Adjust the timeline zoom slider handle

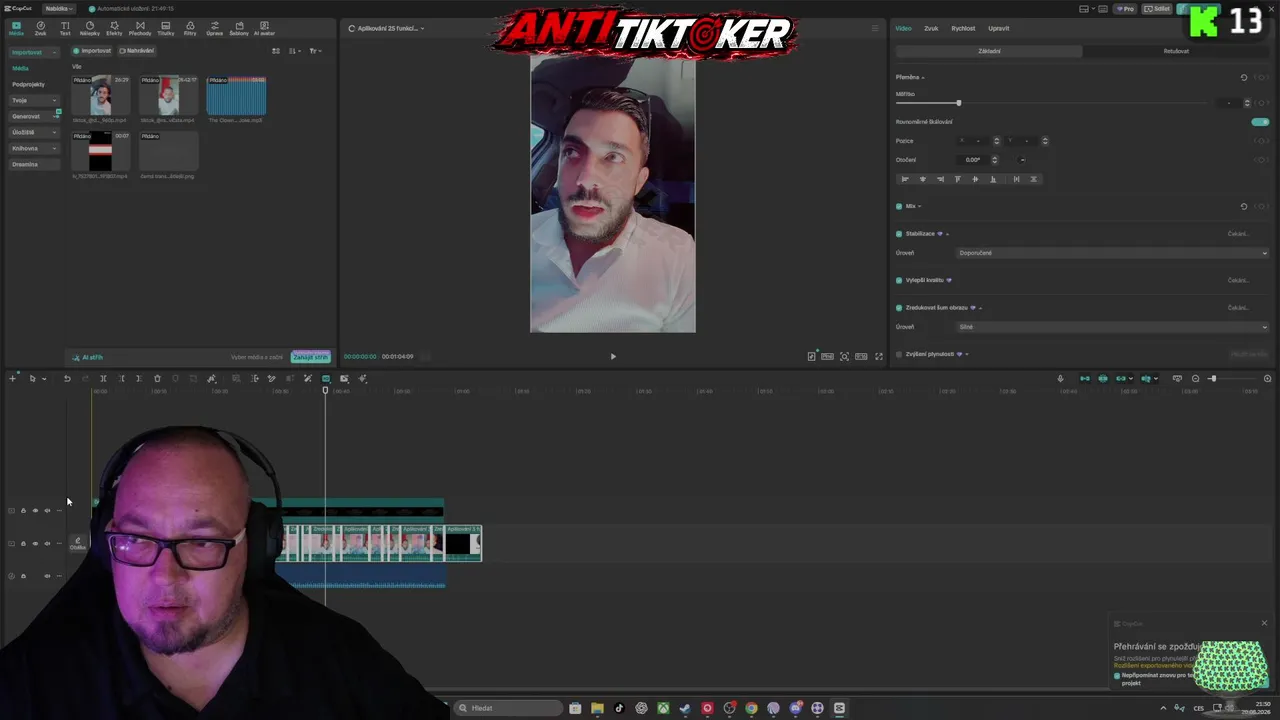tap(1213, 379)
